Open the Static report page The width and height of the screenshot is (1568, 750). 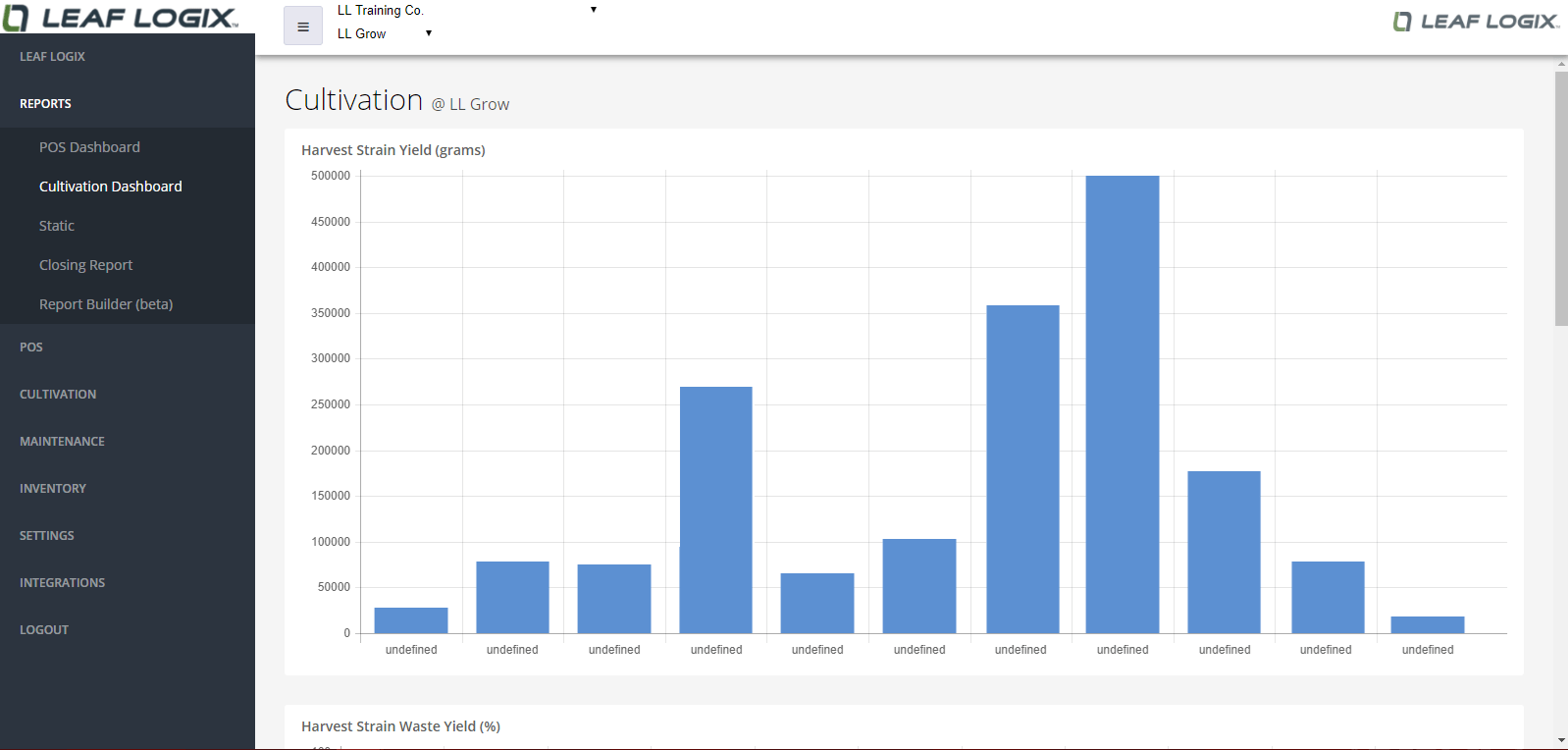[x=57, y=226]
